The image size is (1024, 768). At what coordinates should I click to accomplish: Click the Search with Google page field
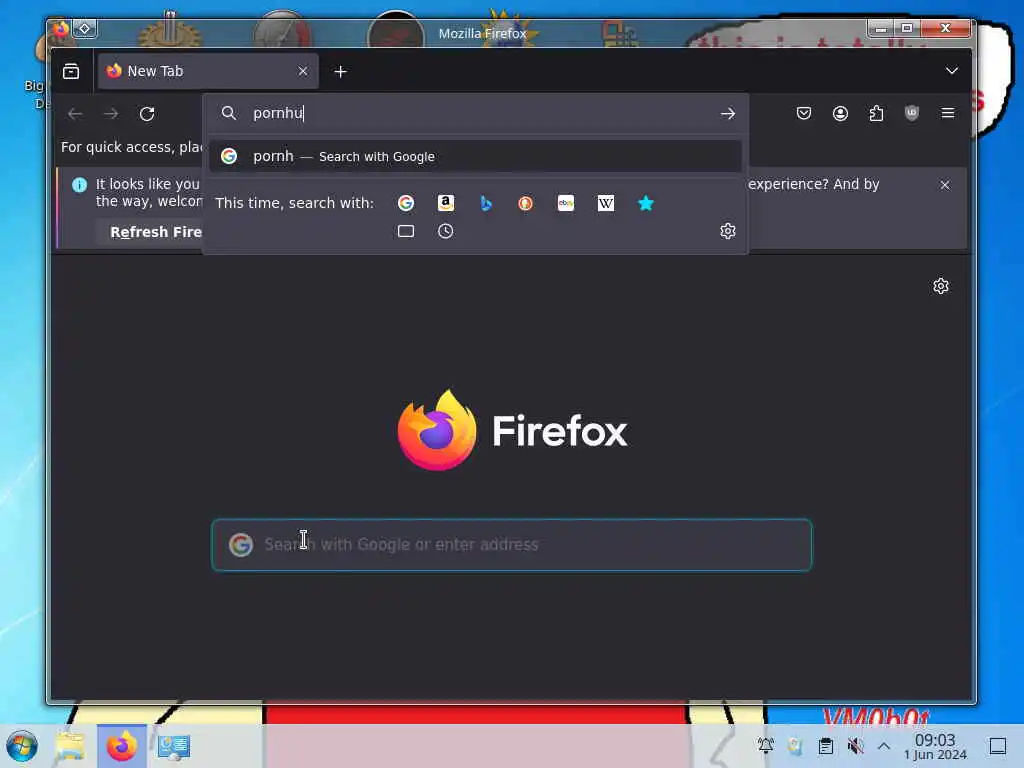click(512, 545)
